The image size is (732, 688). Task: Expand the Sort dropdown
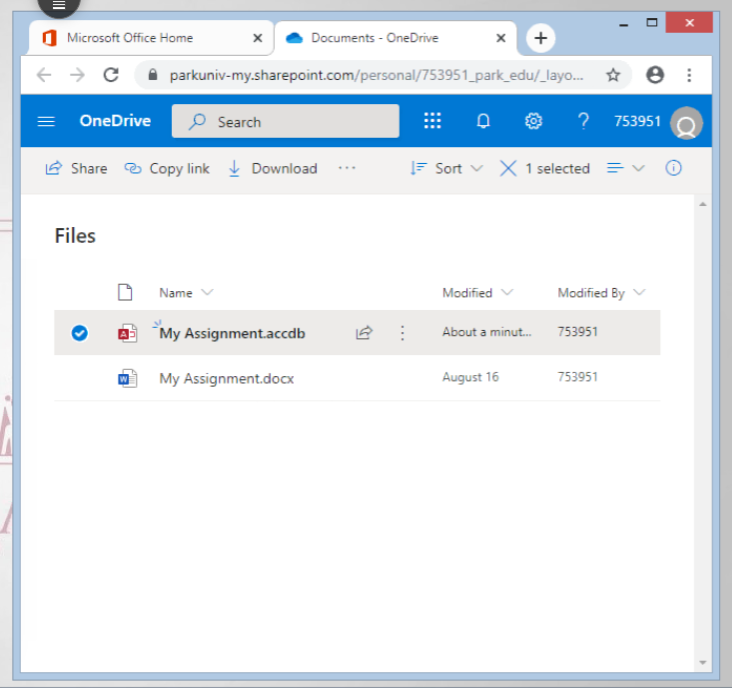tap(446, 168)
